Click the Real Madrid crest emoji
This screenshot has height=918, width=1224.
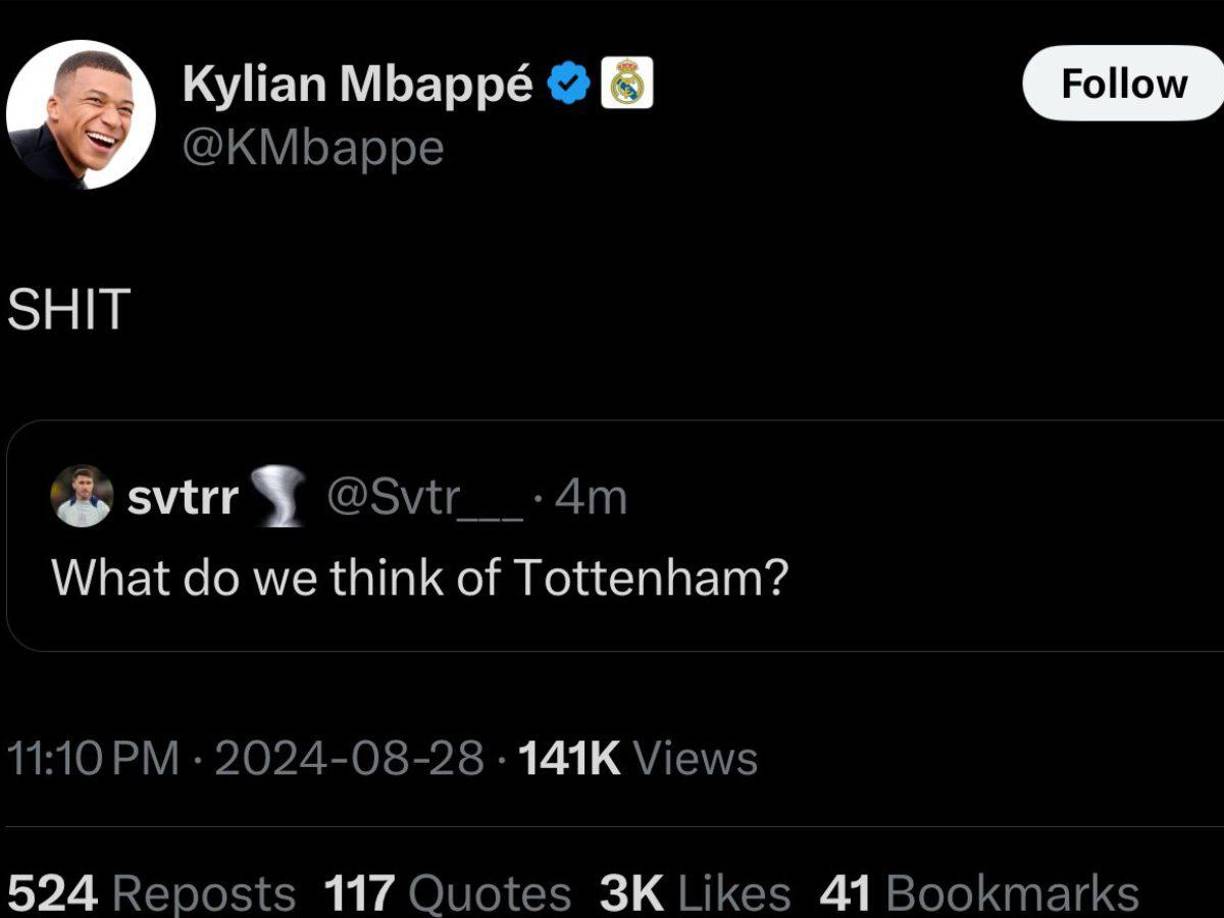coord(625,83)
